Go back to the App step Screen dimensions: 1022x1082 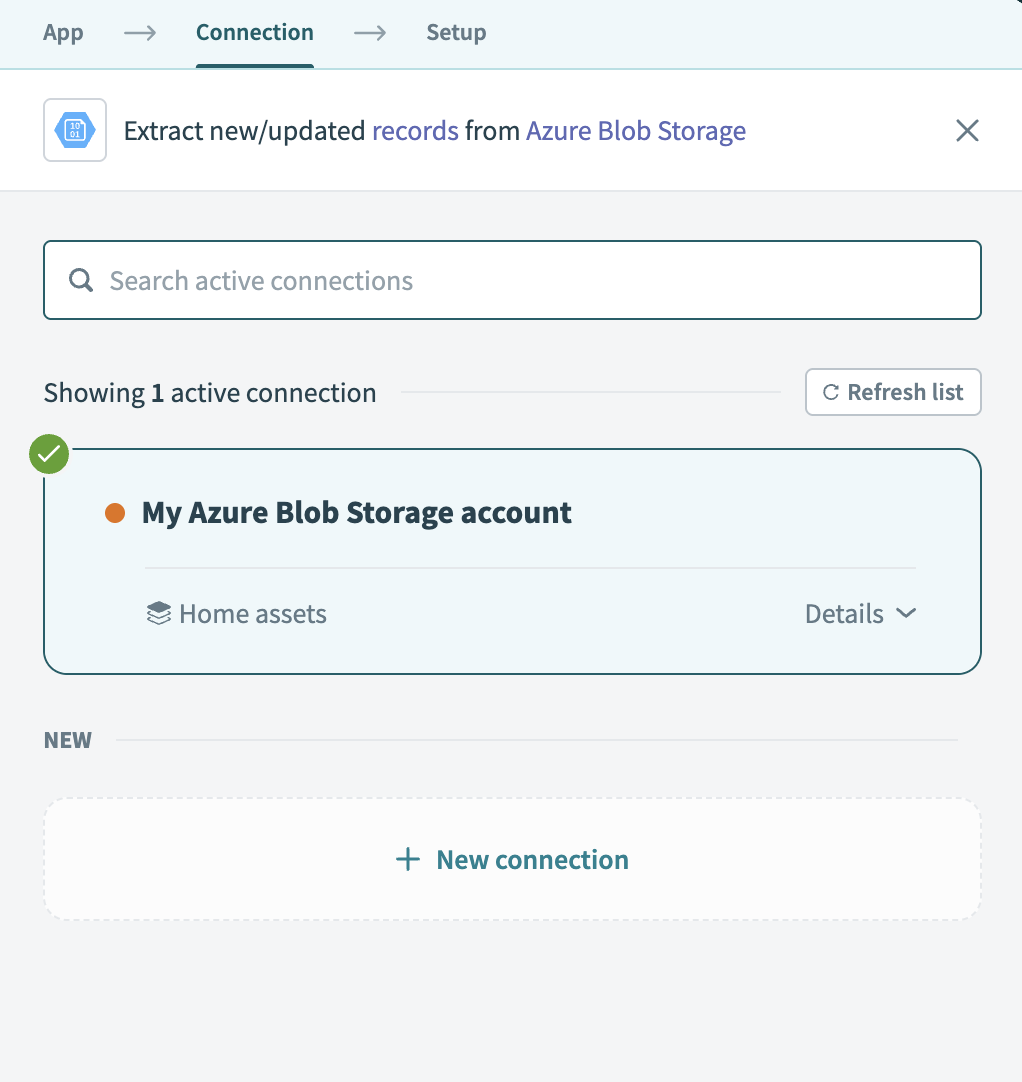[63, 32]
